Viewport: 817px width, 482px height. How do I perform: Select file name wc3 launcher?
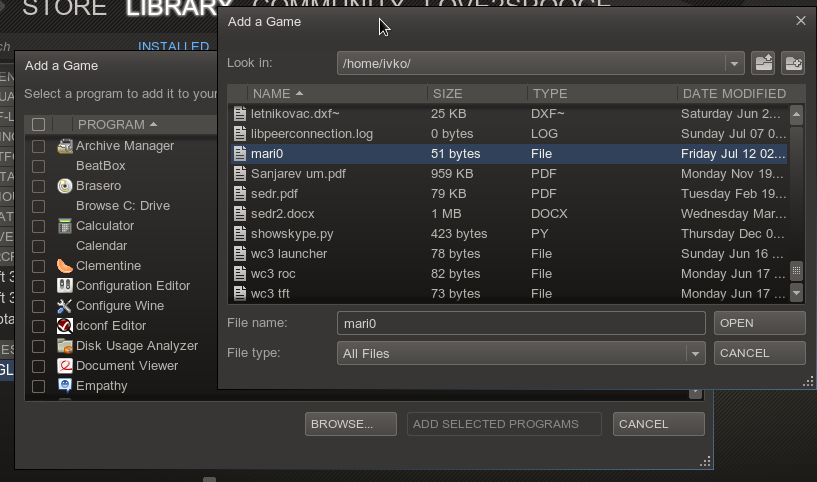tap(289, 254)
